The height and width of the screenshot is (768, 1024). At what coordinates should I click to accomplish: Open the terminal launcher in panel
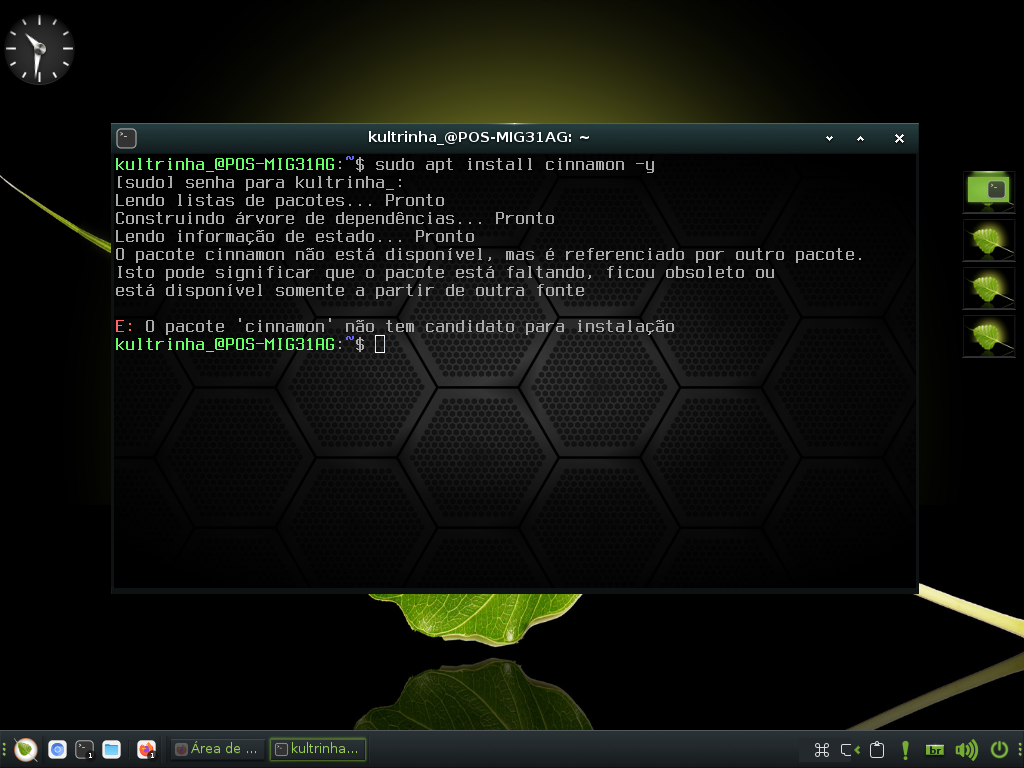pyautogui.click(x=84, y=750)
